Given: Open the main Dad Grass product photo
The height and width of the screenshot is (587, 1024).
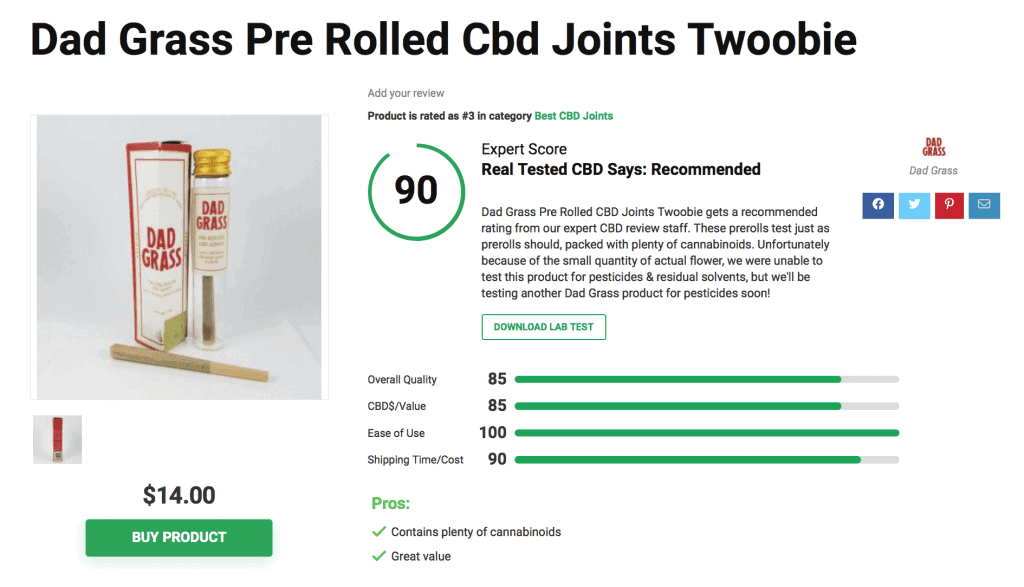Looking at the screenshot, I should (x=178, y=256).
